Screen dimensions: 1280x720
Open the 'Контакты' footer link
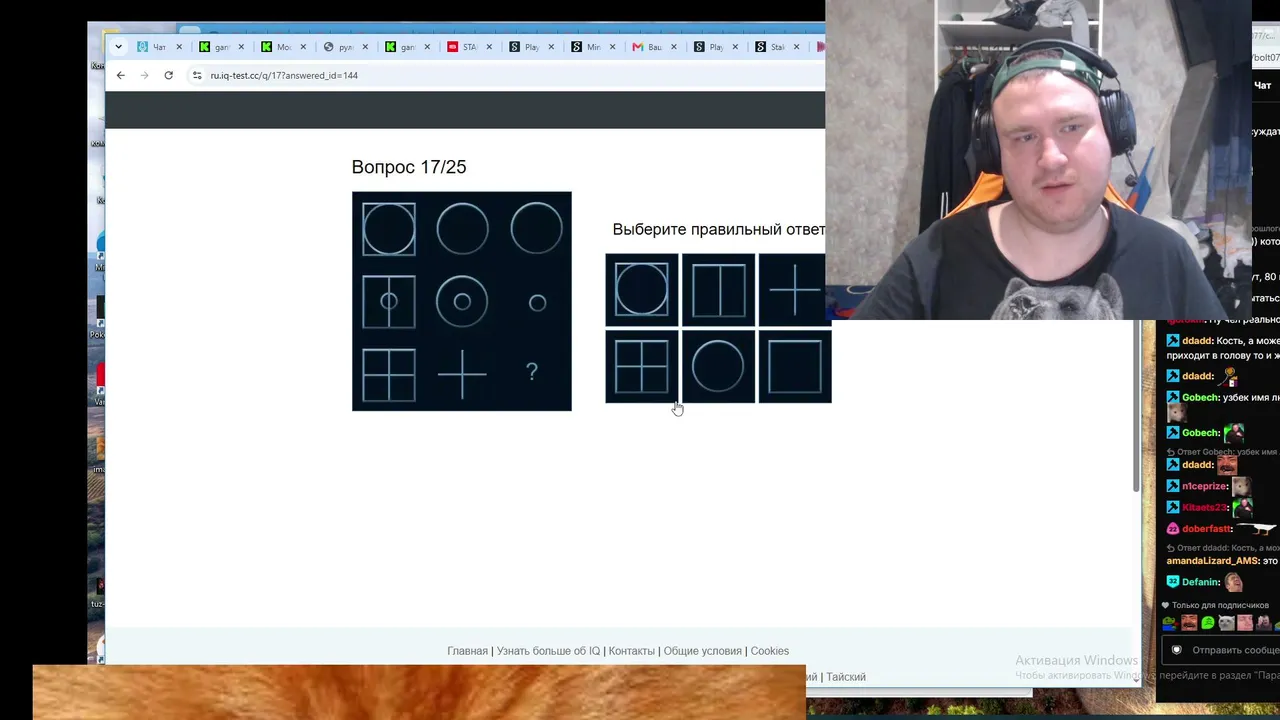[x=631, y=651]
